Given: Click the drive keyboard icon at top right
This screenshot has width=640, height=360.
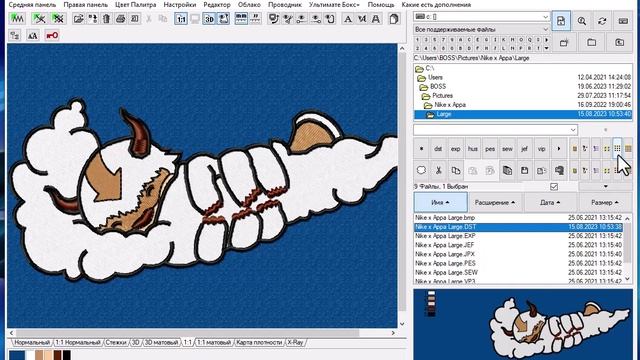Looking at the screenshot, I should pos(623,21).
